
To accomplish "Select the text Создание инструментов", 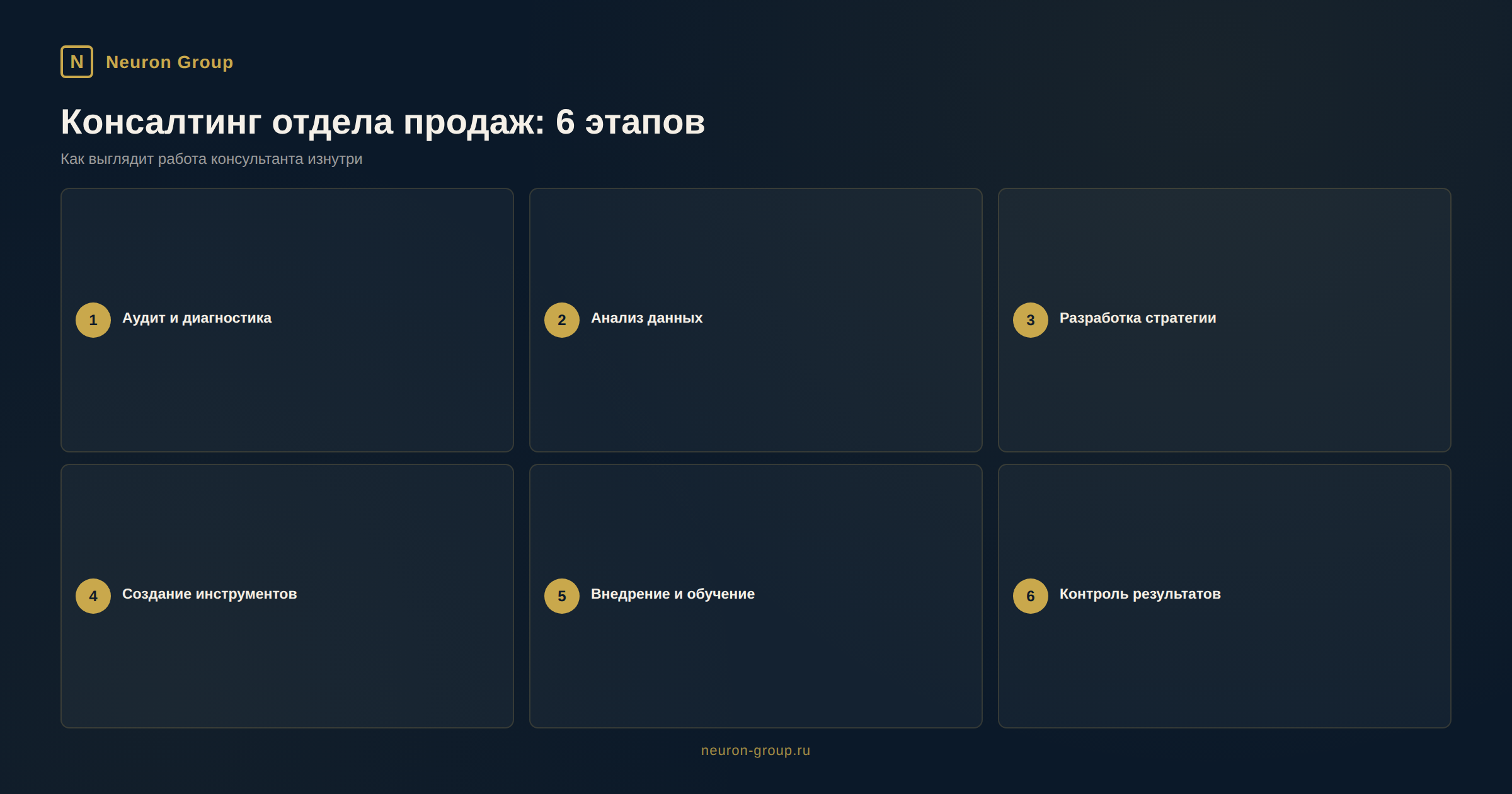I will coord(209,594).
